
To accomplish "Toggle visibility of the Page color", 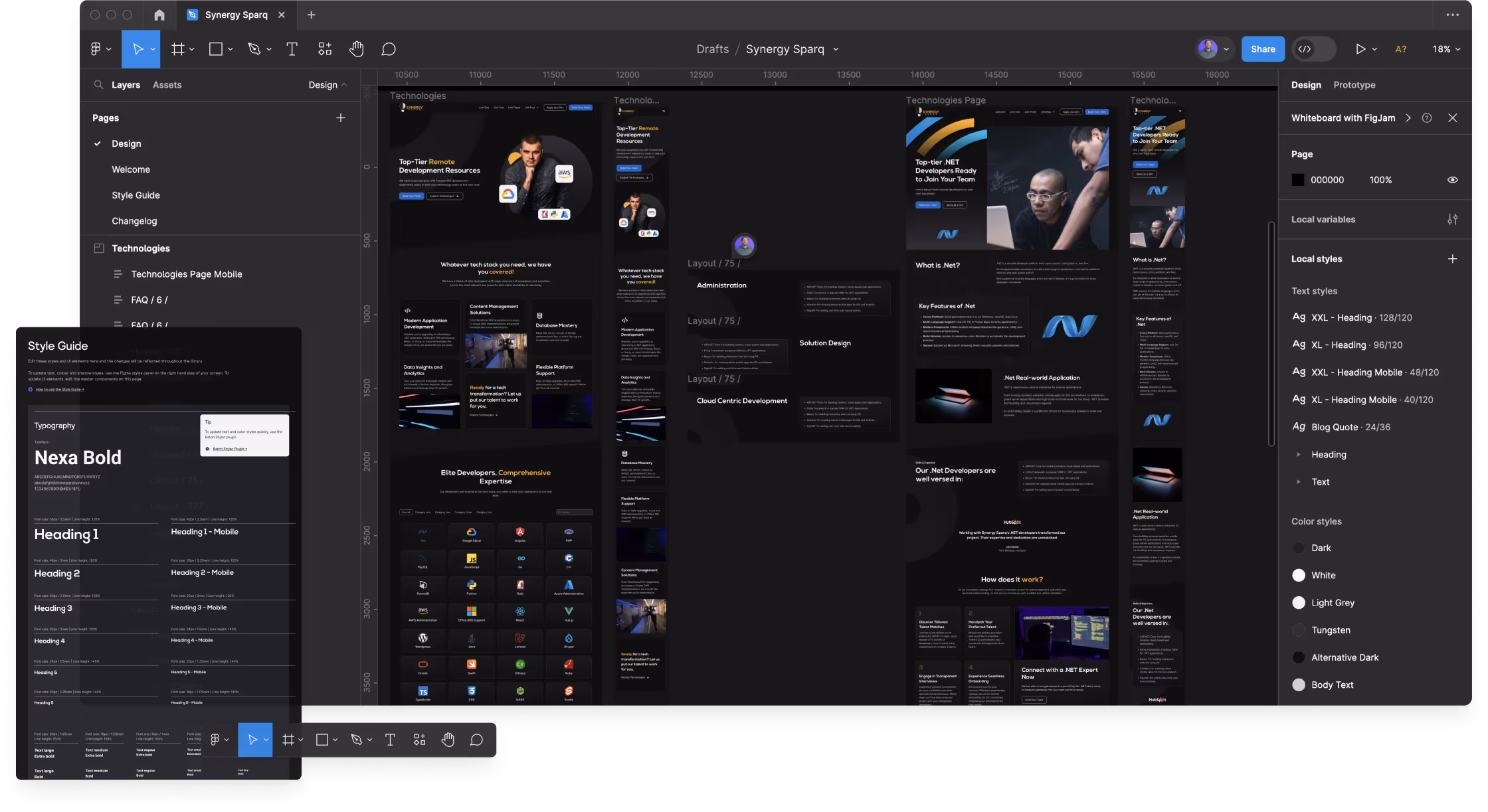I will tap(1453, 179).
